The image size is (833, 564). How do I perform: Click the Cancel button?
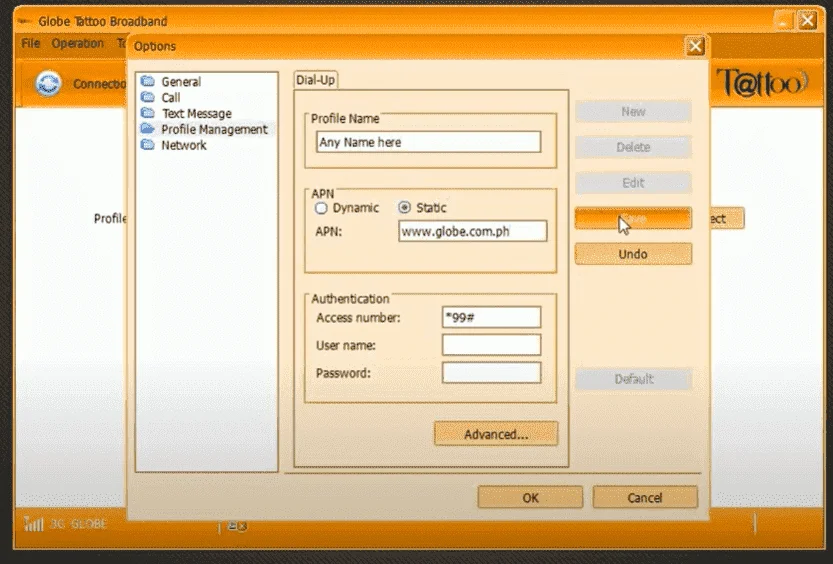645,498
